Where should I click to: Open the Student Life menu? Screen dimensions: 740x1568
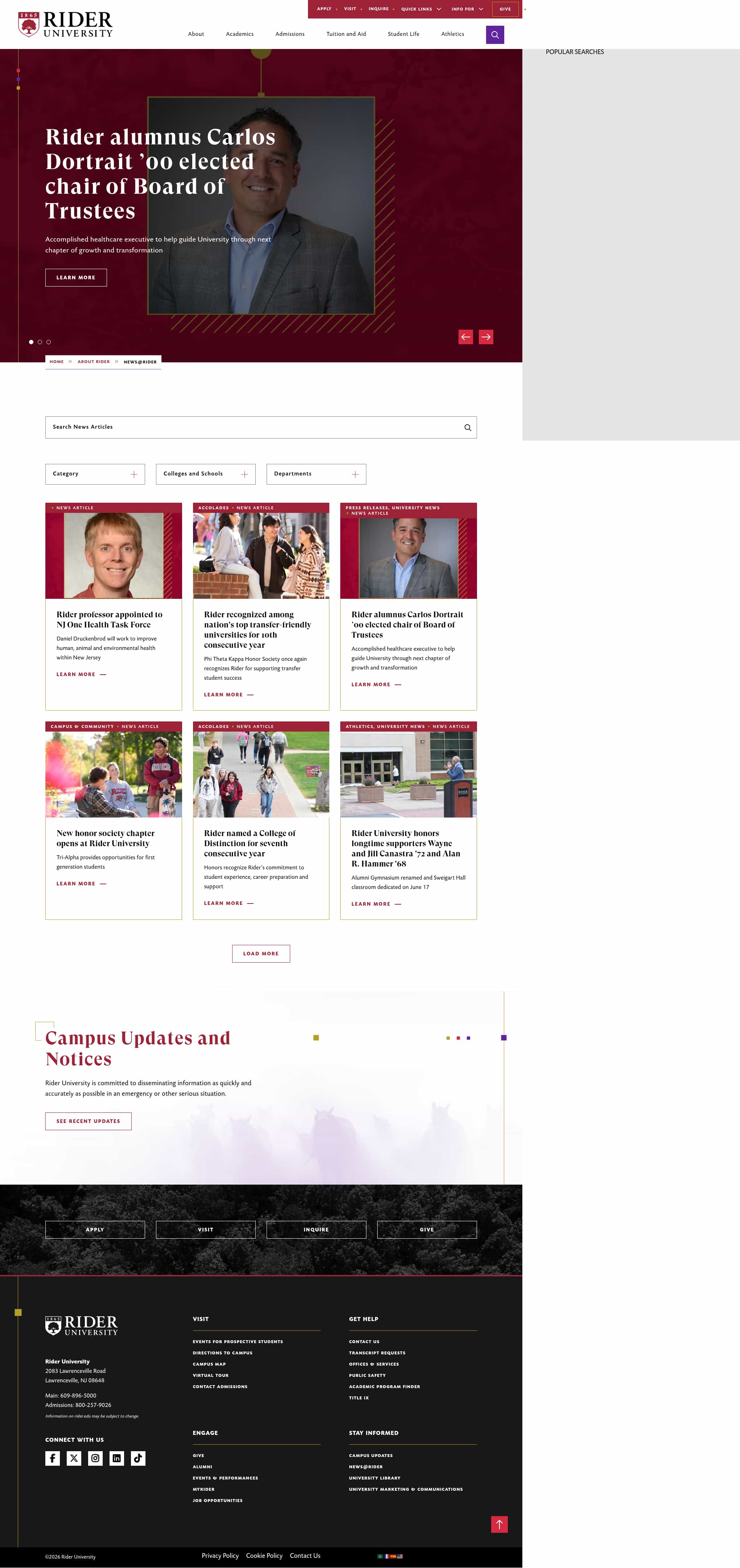[403, 34]
